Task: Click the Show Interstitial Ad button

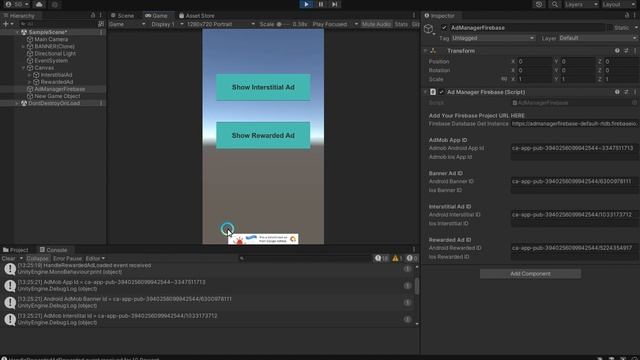Action: (263, 87)
